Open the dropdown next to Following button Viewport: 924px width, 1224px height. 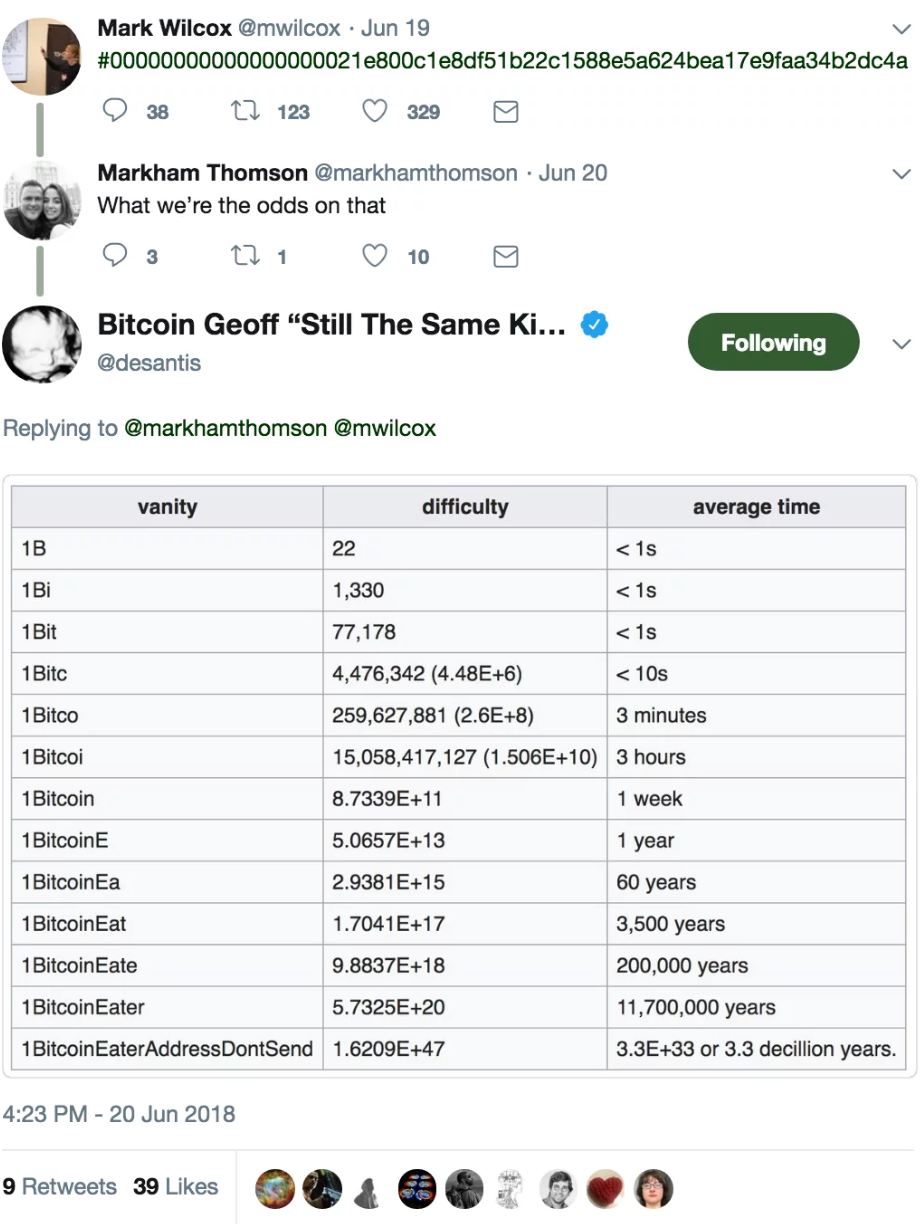pos(901,344)
